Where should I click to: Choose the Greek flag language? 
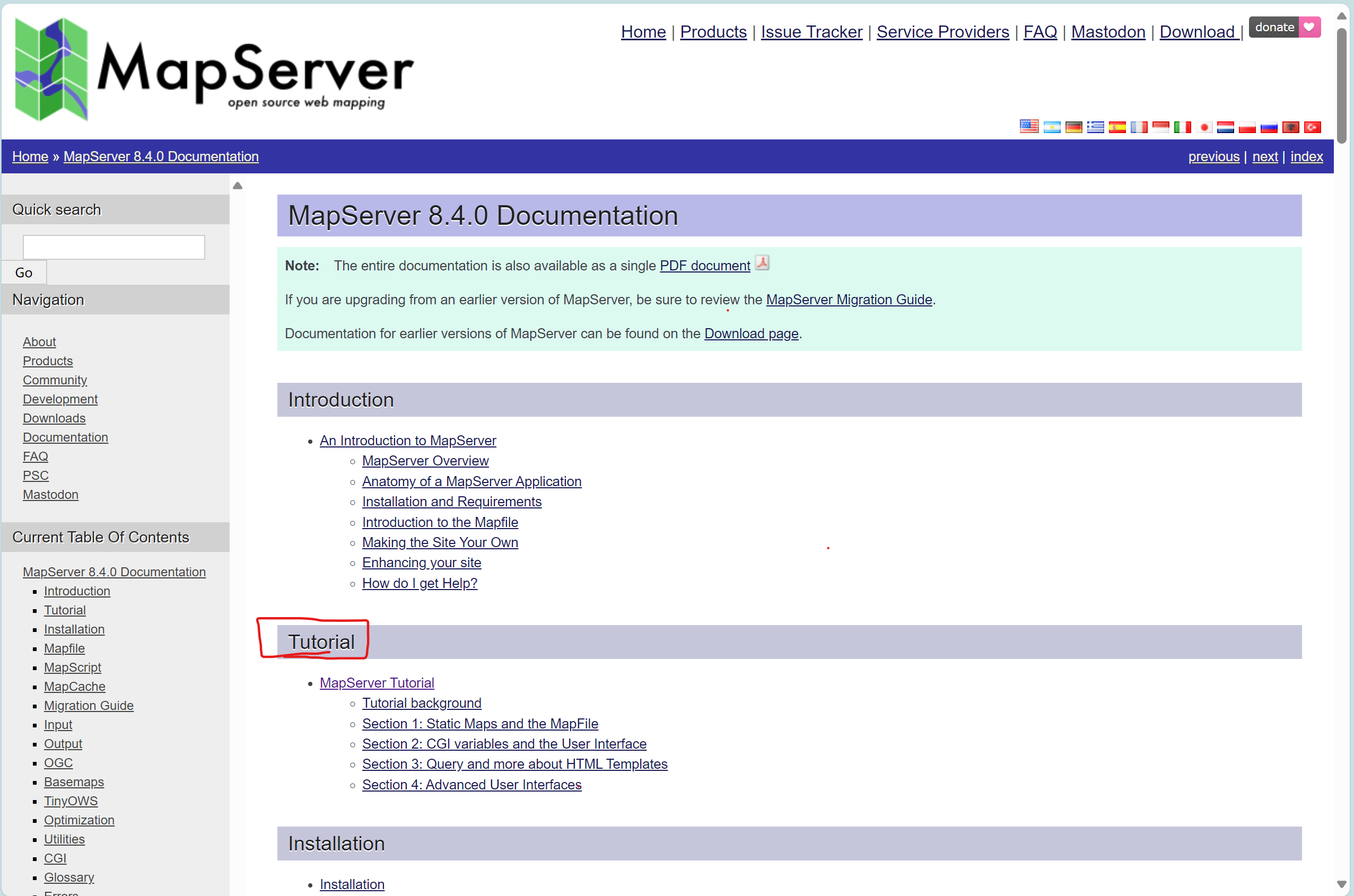point(1095,127)
